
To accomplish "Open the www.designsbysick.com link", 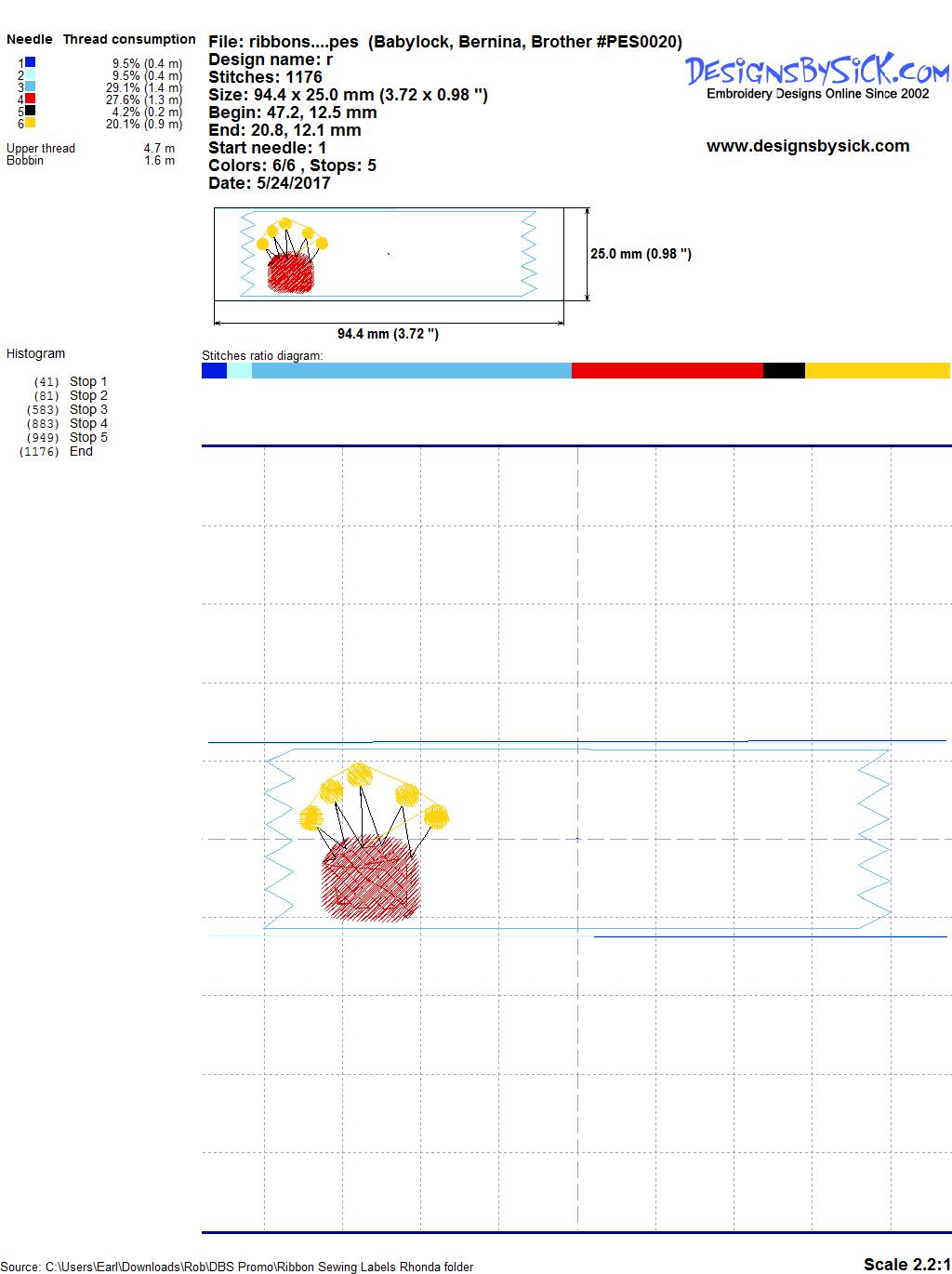I will point(807,146).
